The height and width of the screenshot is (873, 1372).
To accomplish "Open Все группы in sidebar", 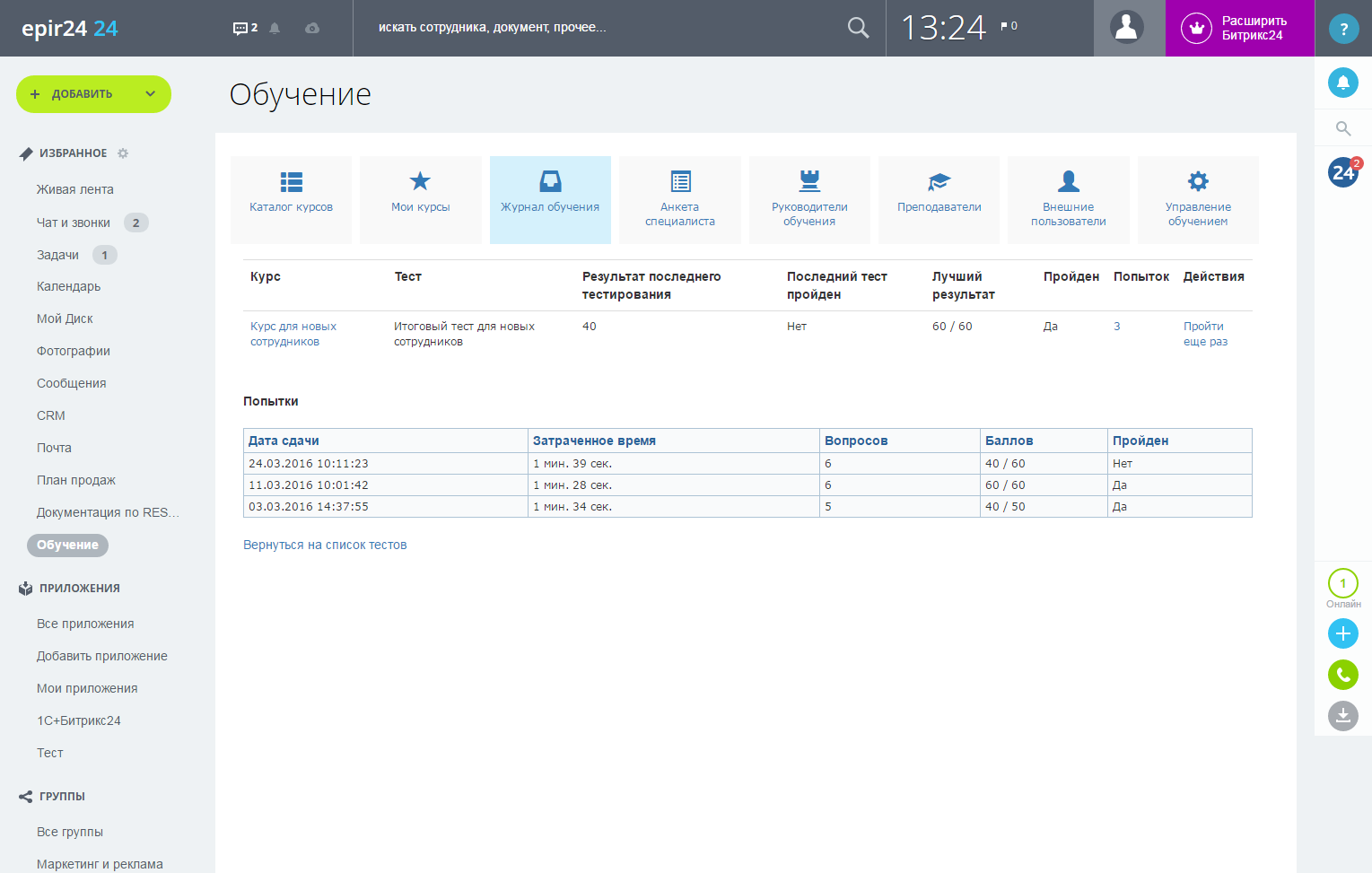I will pos(70,832).
